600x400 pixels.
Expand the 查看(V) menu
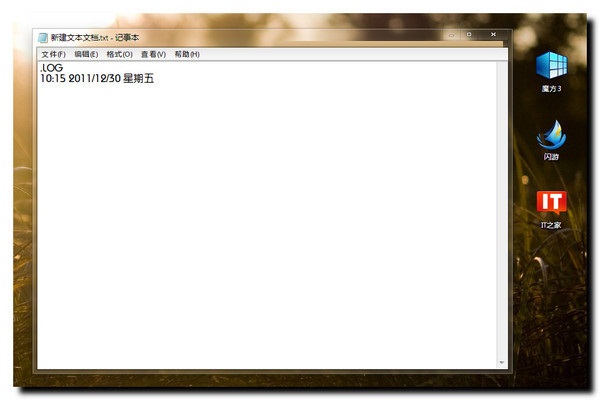click(x=153, y=54)
